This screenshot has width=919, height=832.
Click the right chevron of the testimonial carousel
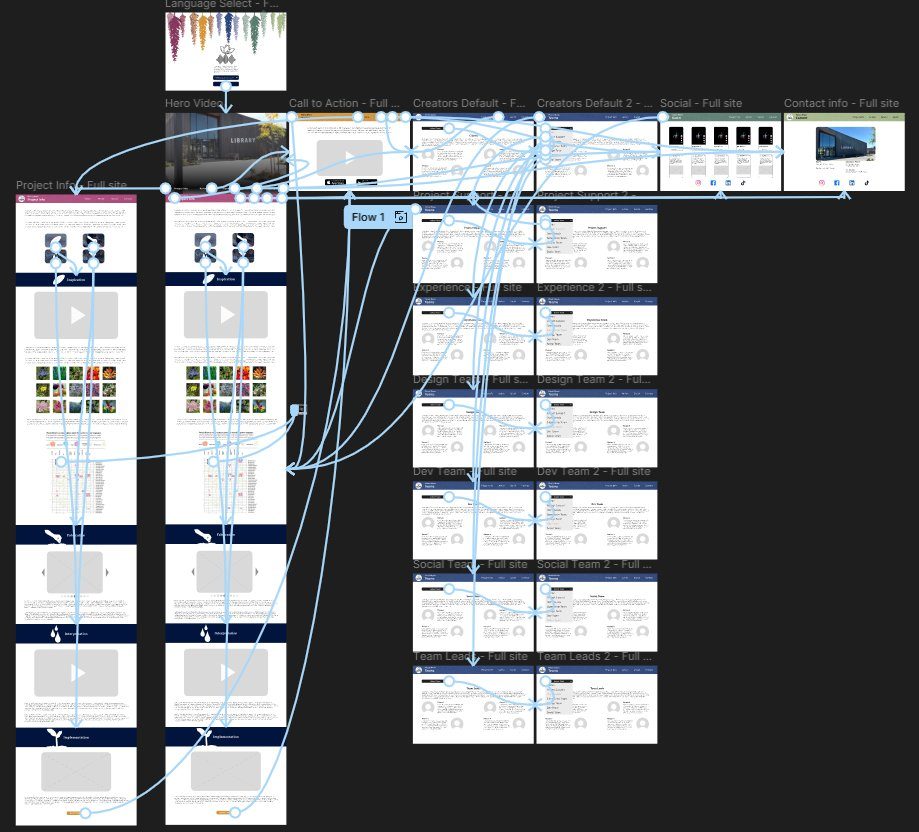107,572
